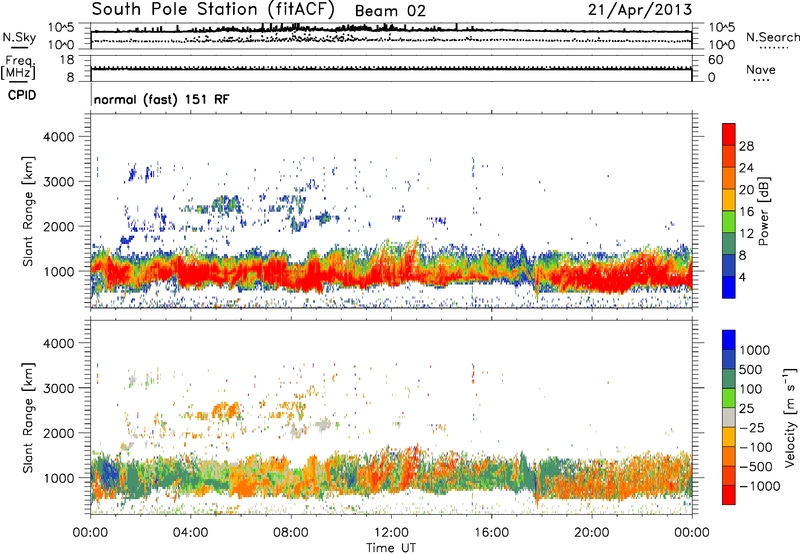Click the '8' frequency axis tick label
The image size is (800, 554).
(70, 77)
